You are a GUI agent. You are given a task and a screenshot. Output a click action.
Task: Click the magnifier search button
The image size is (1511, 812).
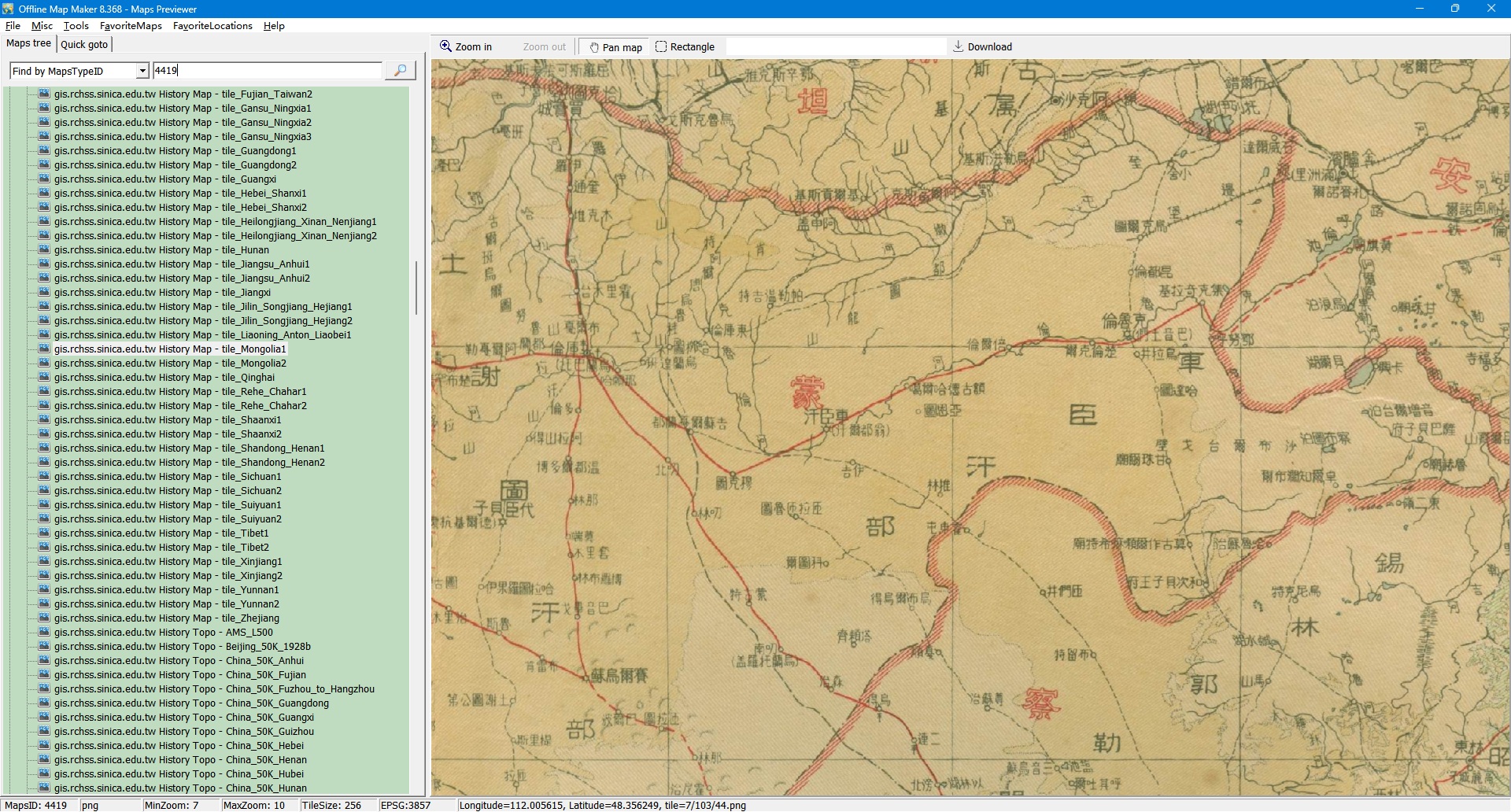[400, 71]
